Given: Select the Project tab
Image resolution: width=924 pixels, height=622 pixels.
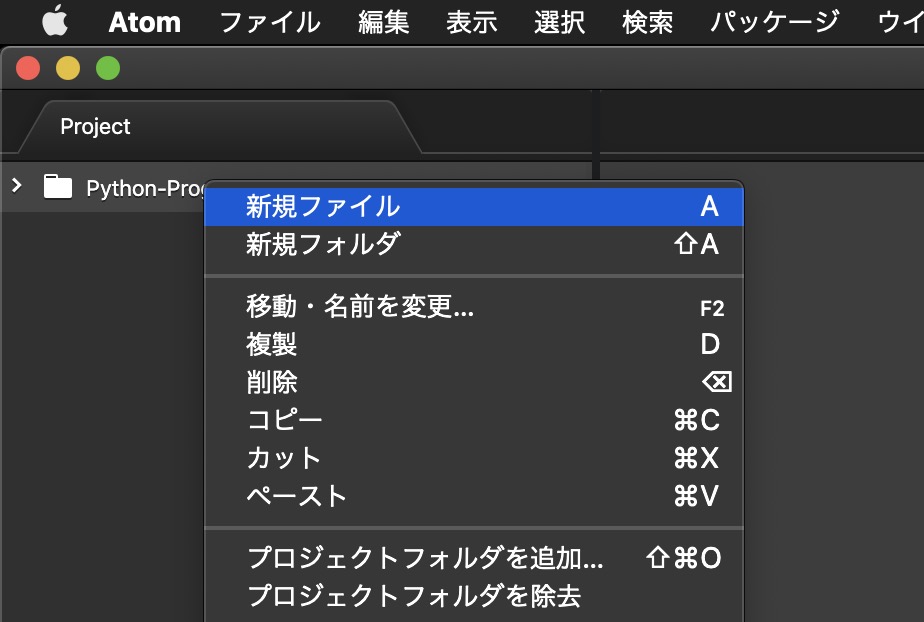Looking at the screenshot, I should pyautogui.click(x=95, y=127).
